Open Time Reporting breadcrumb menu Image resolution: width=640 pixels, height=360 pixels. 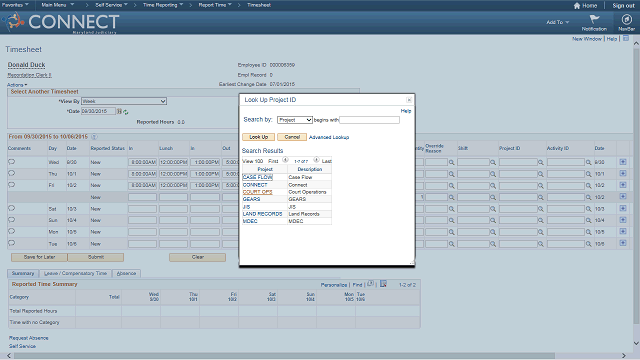pyautogui.click(x=163, y=5)
